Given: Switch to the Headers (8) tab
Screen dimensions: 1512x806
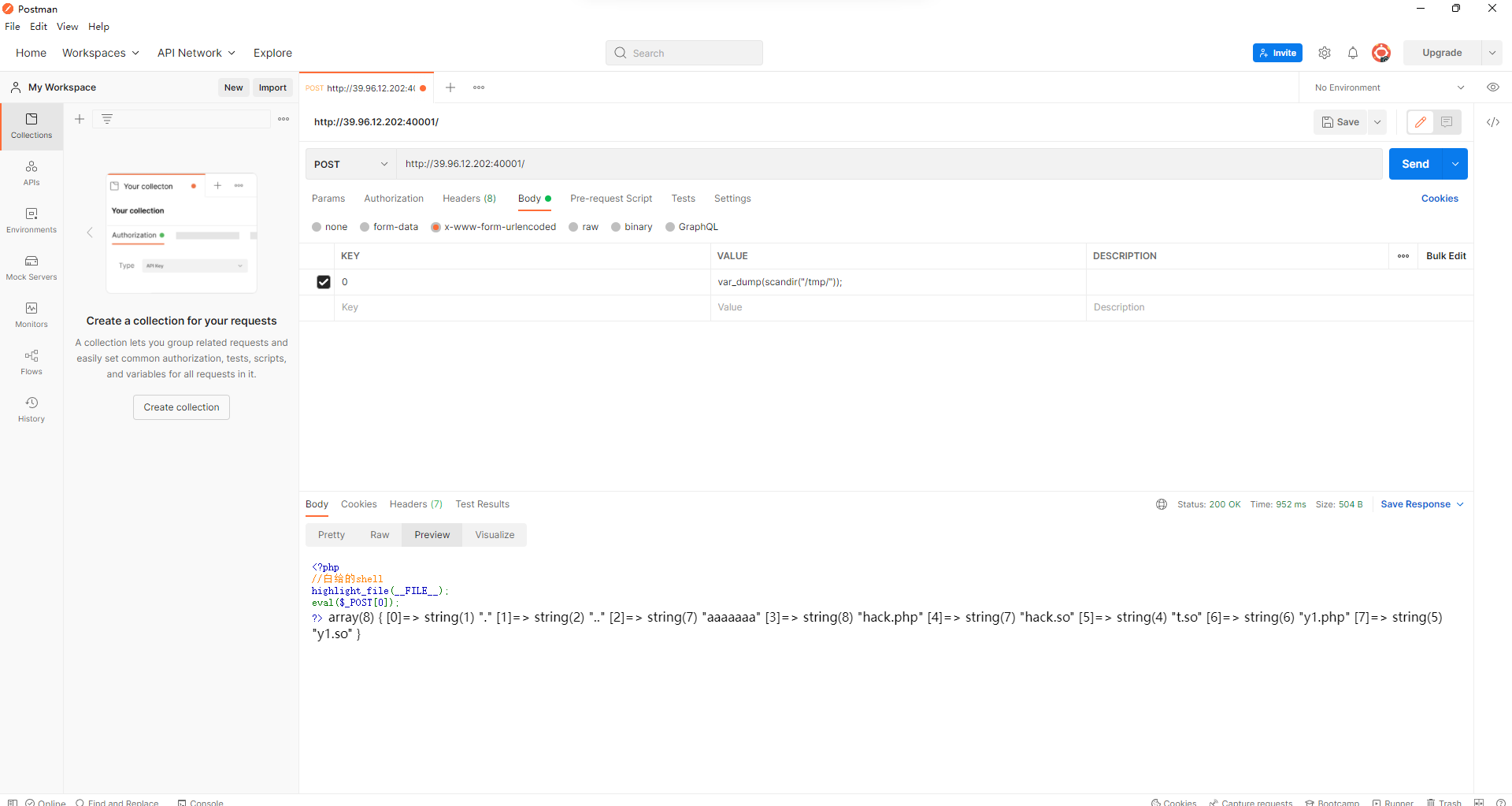Looking at the screenshot, I should click(469, 199).
